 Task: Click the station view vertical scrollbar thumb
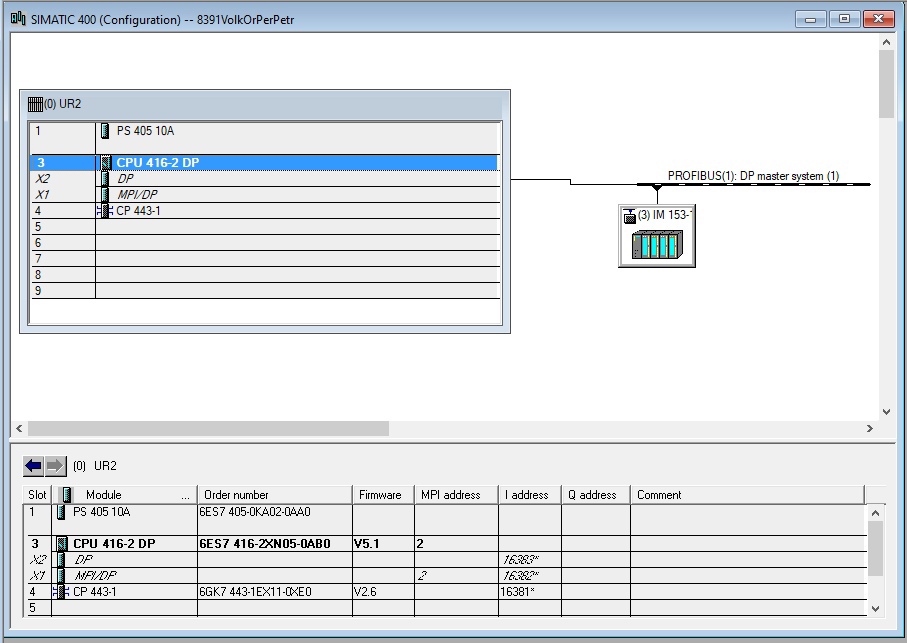click(886, 84)
